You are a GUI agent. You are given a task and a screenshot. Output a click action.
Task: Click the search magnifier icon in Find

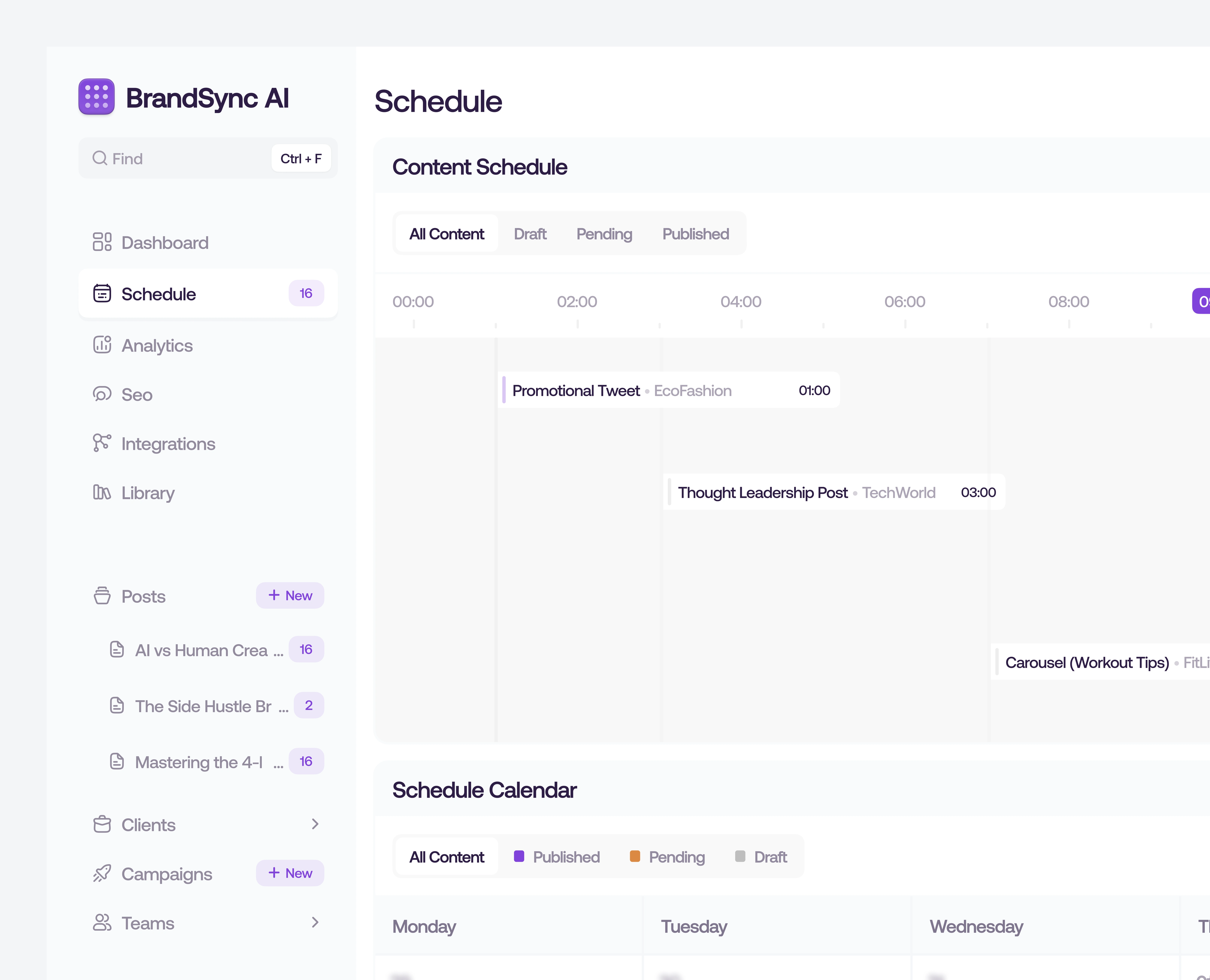point(100,158)
